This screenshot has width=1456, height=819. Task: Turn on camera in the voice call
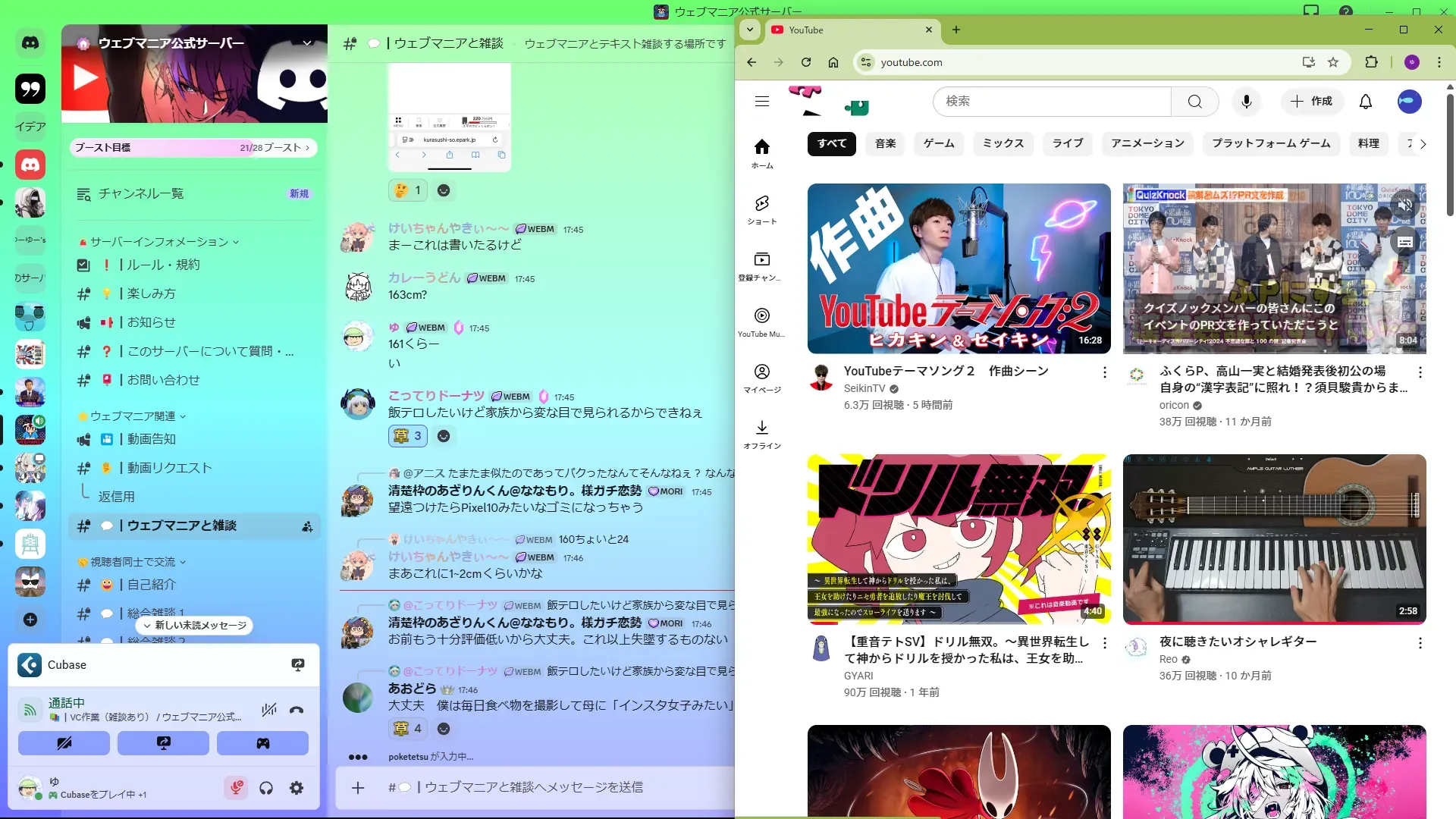coord(64,743)
